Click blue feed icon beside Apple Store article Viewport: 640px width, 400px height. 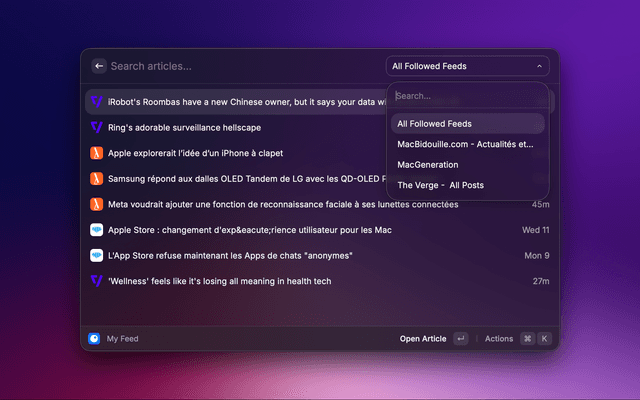coord(97,230)
